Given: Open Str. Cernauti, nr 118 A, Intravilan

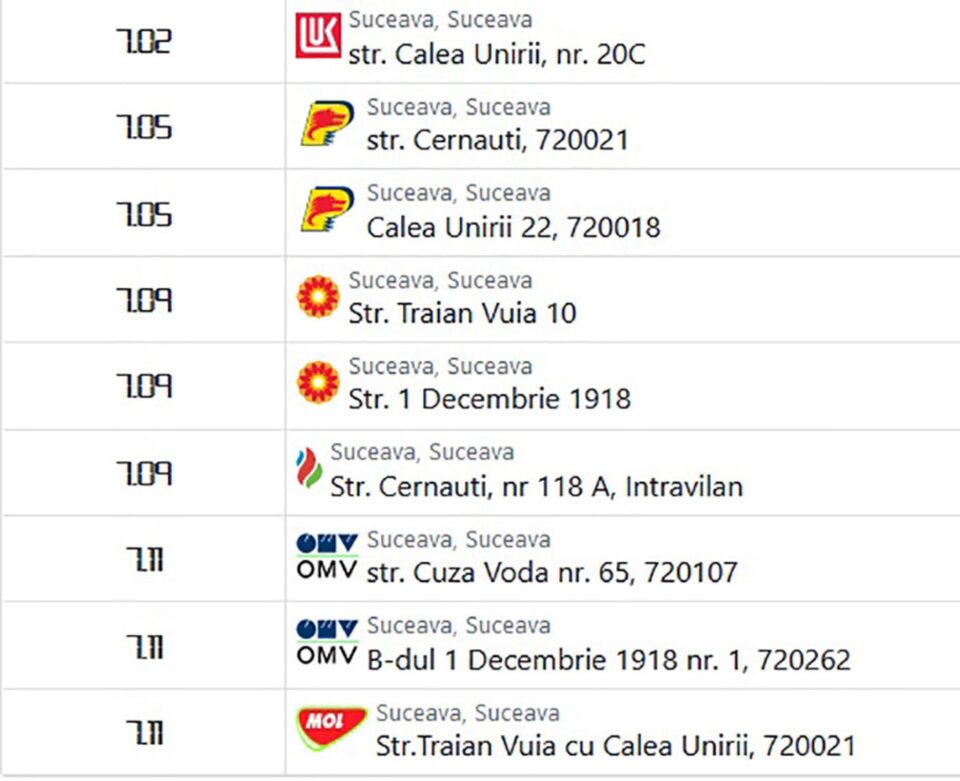Looking at the screenshot, I should click(536, 487).
